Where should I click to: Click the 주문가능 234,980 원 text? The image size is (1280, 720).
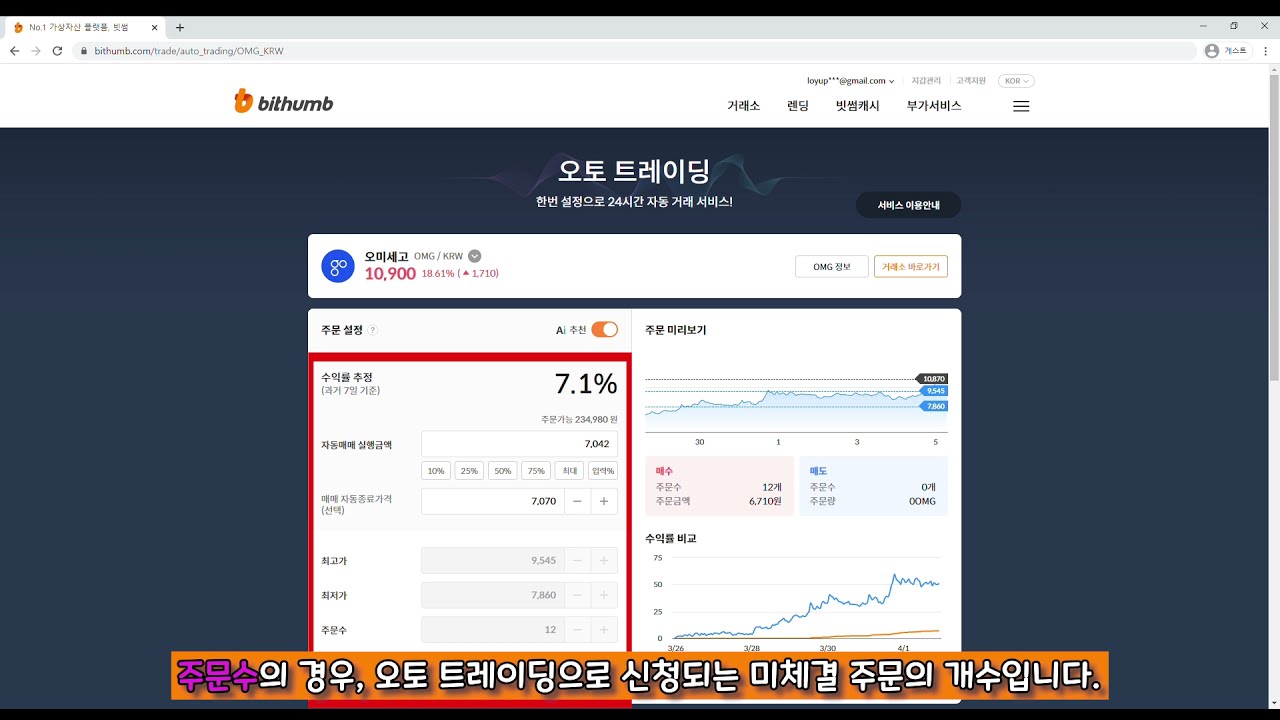(x=579, y=420)
